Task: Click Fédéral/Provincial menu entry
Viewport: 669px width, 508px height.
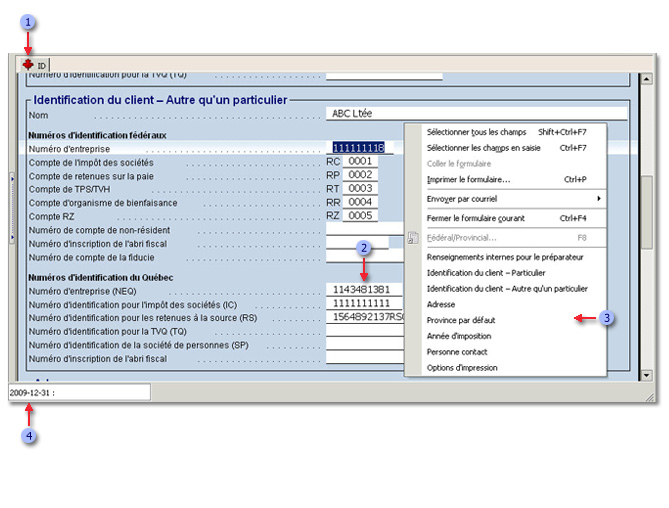Action: click(x=506, y=238)
